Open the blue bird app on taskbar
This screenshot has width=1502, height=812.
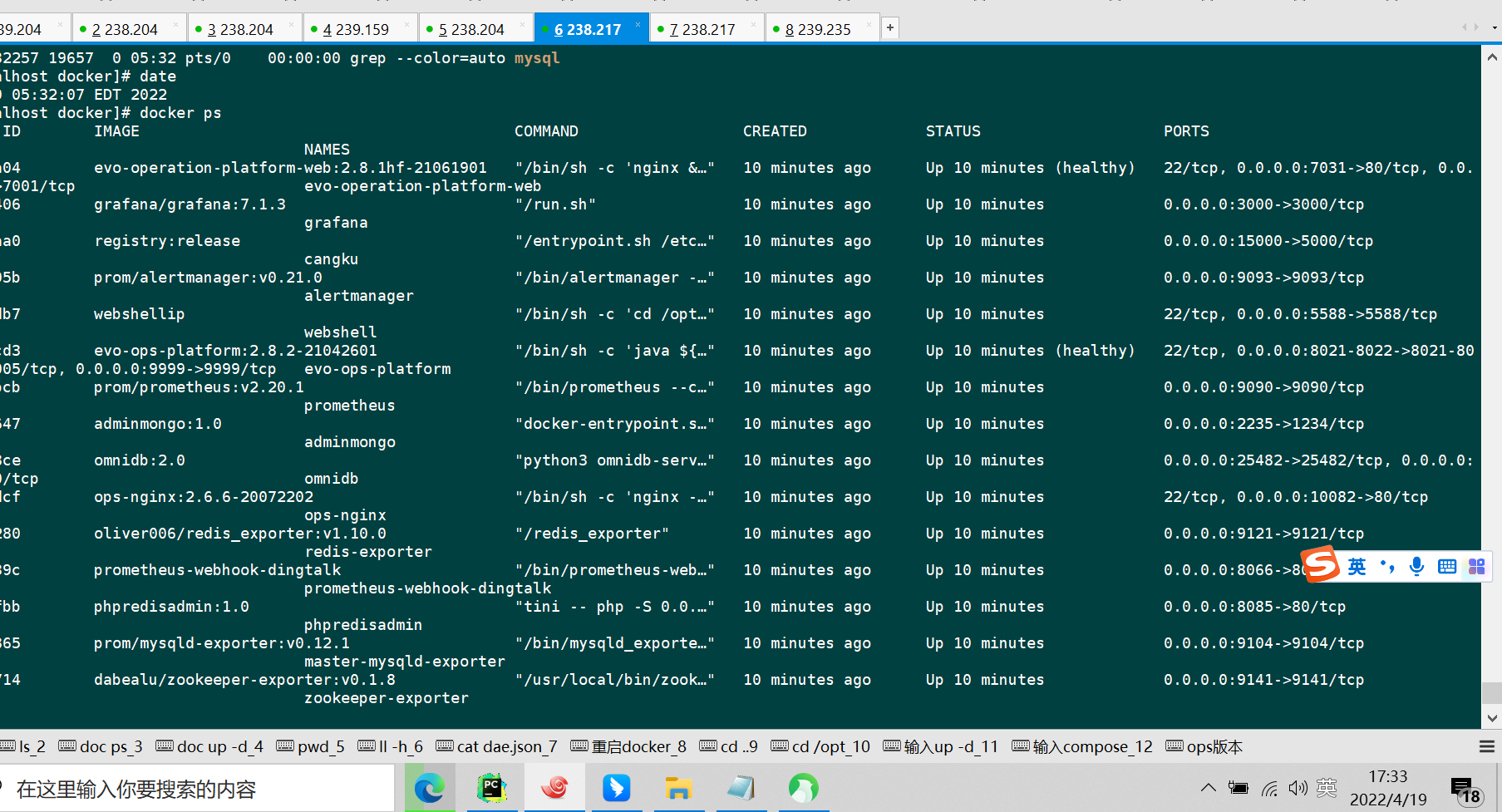(x=616, y=787)
